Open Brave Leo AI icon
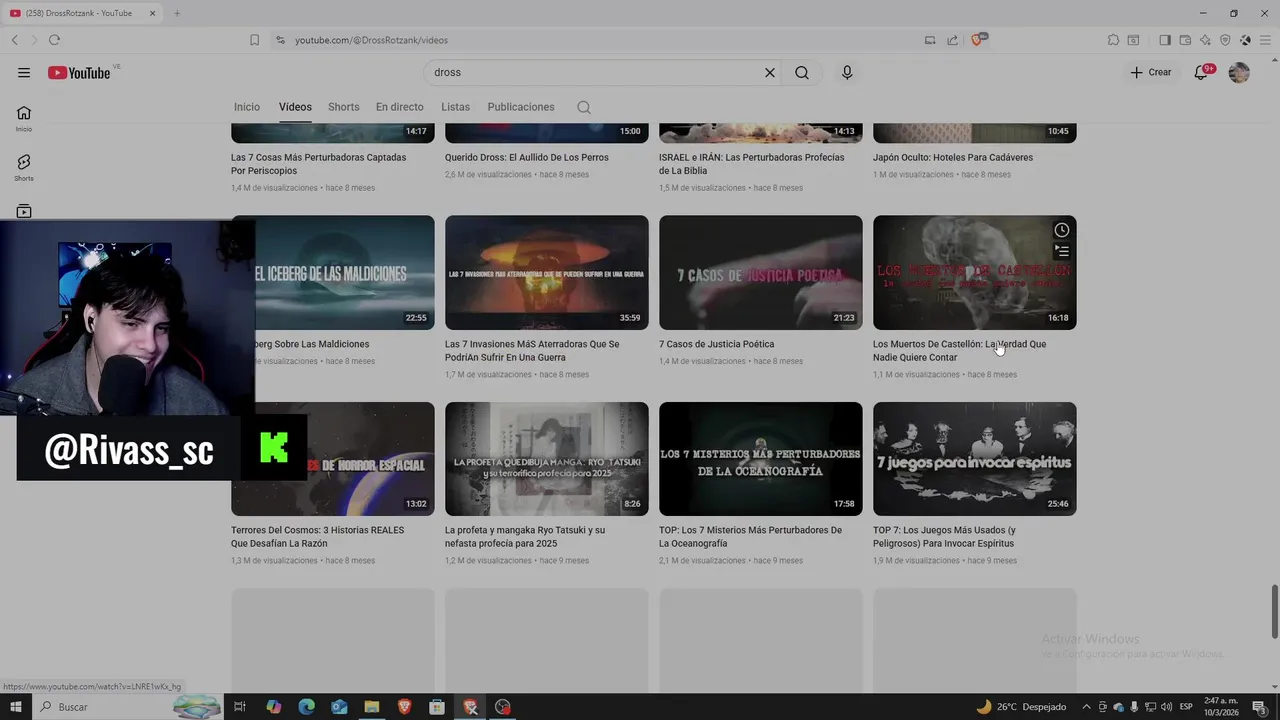The image size is (1280, 720). (1205, 40)
